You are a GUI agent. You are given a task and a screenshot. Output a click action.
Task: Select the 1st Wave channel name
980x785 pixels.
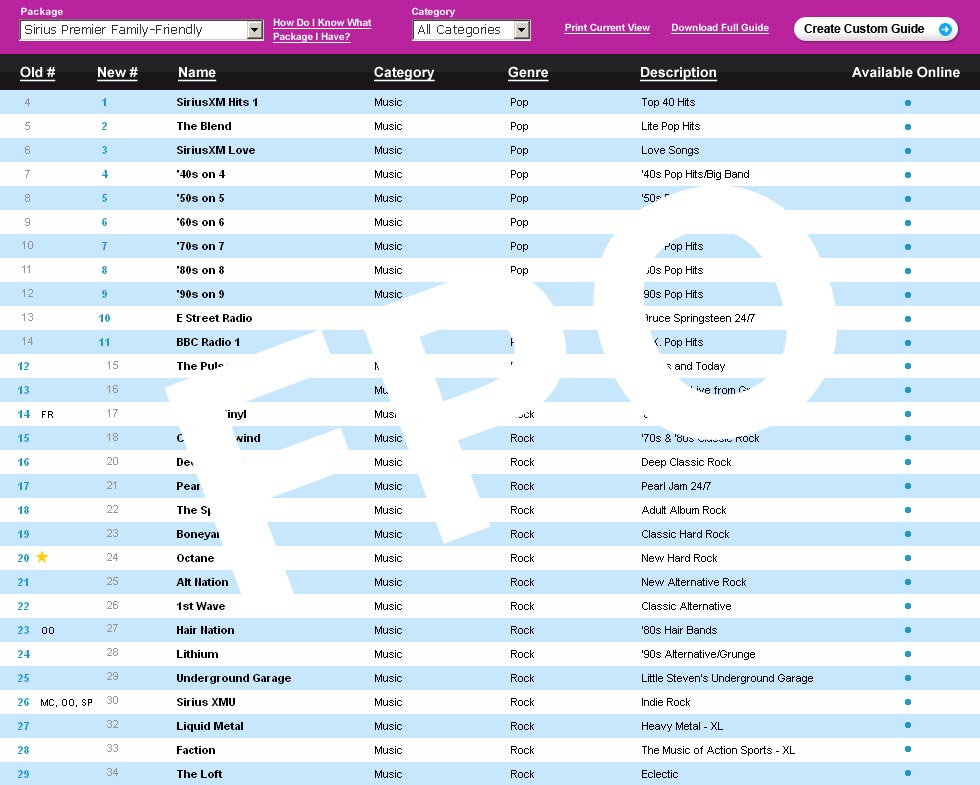coord(201,606)
